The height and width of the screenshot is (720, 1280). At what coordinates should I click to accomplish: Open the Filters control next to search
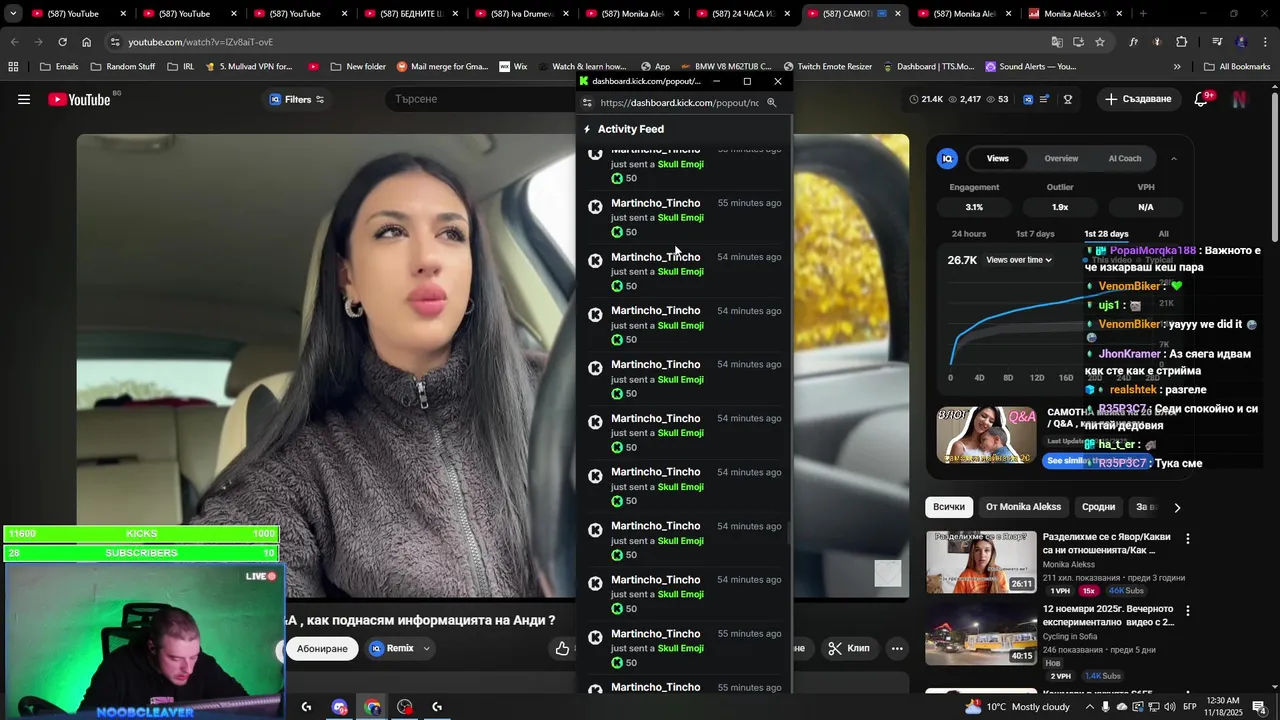point(297,99)
